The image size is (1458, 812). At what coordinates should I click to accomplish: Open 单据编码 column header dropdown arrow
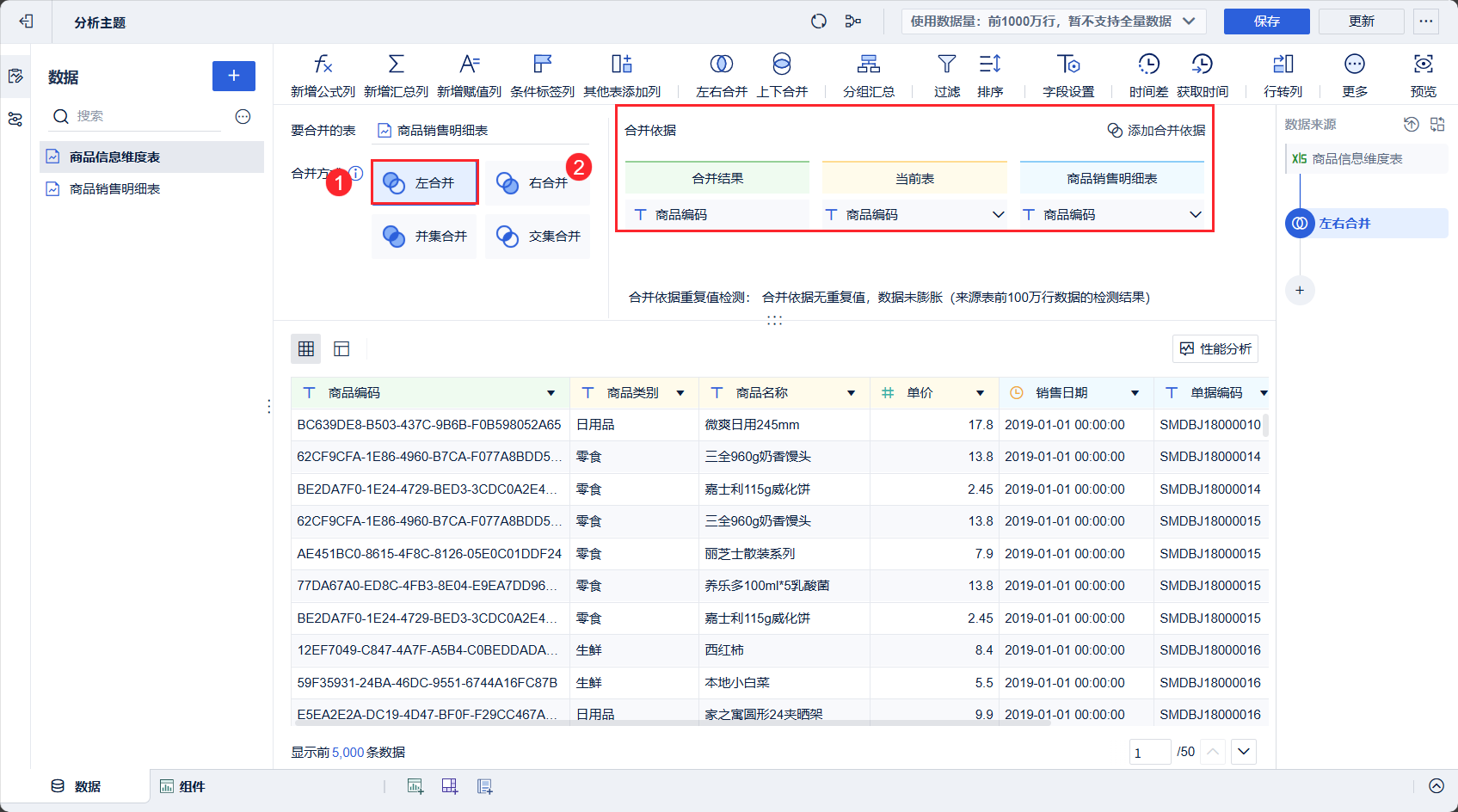tap(1264, 393)
